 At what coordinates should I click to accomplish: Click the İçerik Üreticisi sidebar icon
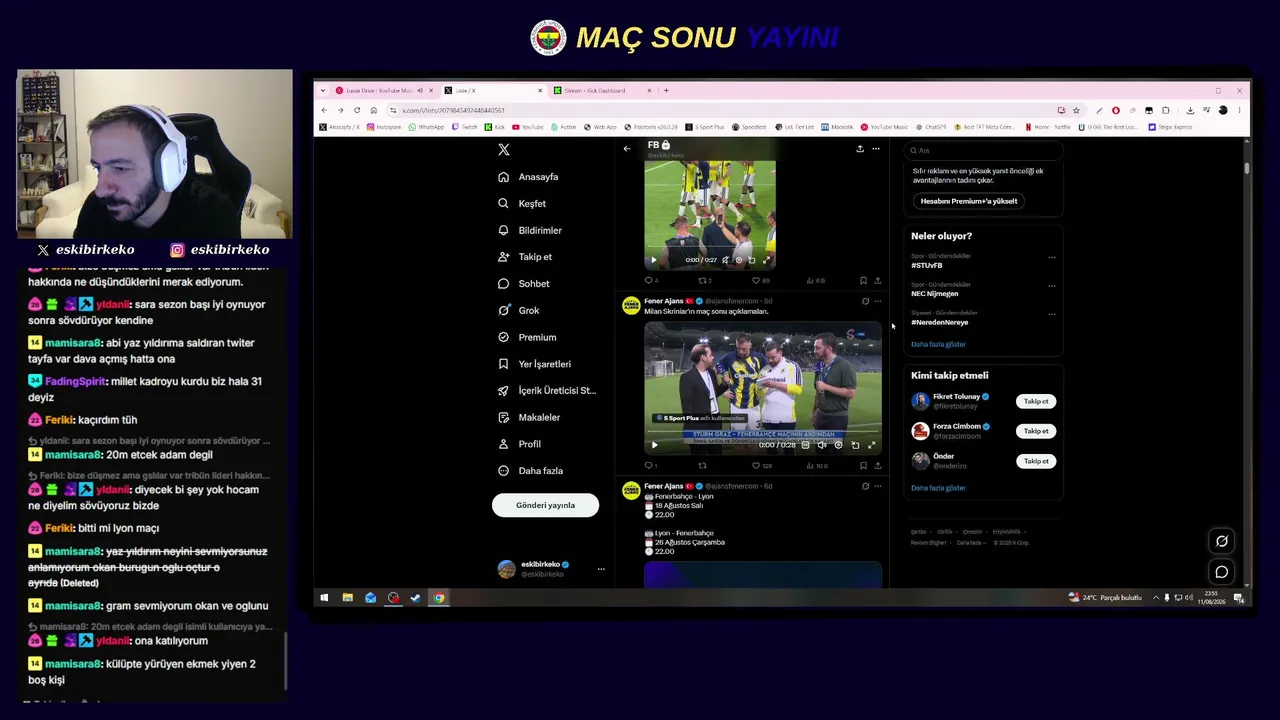point(504,391)
